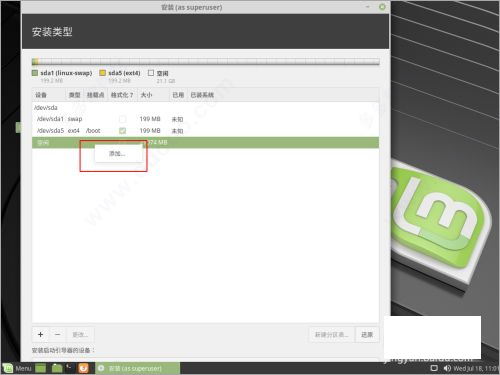Open the Mint Menu button
This screenshot has width=500, height=375.
click(x=17, y=368)
